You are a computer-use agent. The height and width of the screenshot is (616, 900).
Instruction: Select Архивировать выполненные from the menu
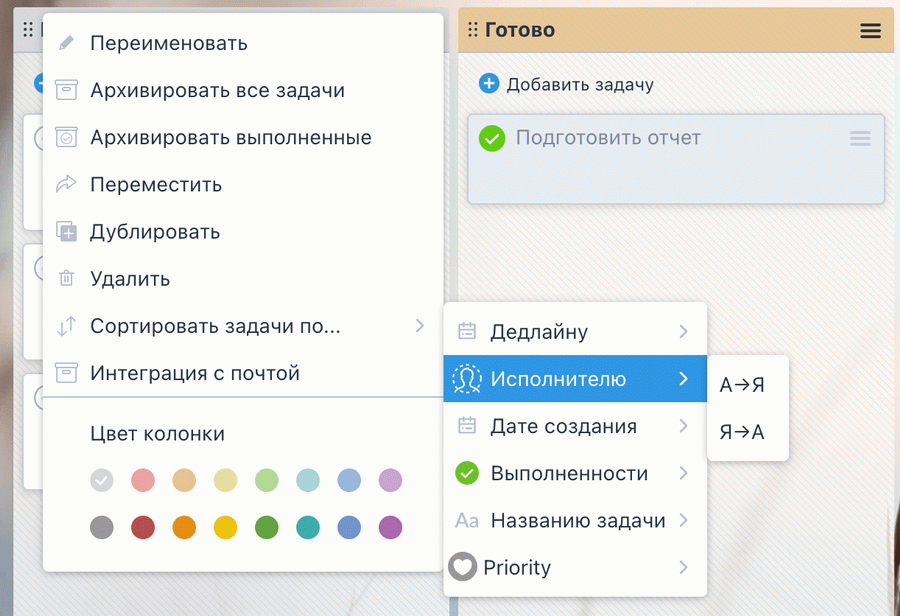click(x=231, y=138)
